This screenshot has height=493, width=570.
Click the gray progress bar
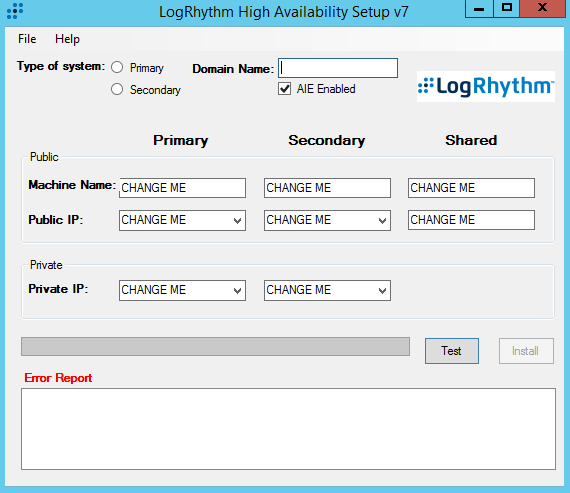pos(215,346)
